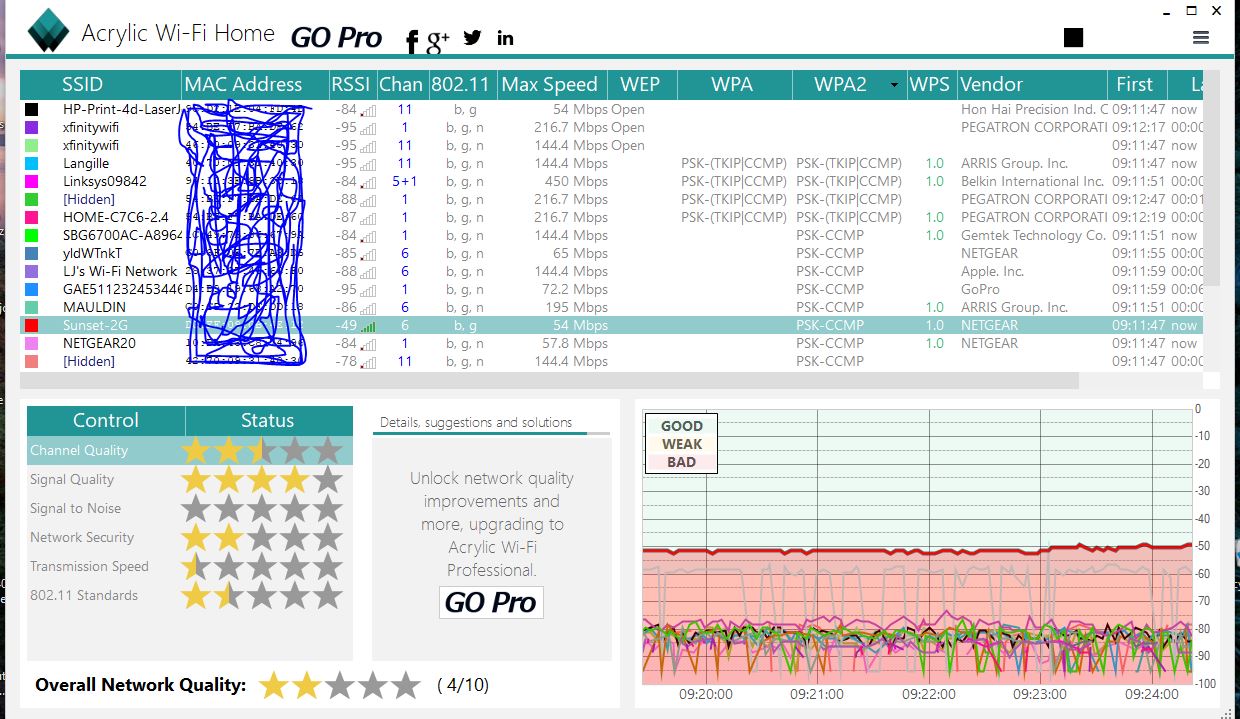Screen dimensions: 1240x719
Task: Click the WEAK label in the graph legend
Action: [x=682, y=444]
